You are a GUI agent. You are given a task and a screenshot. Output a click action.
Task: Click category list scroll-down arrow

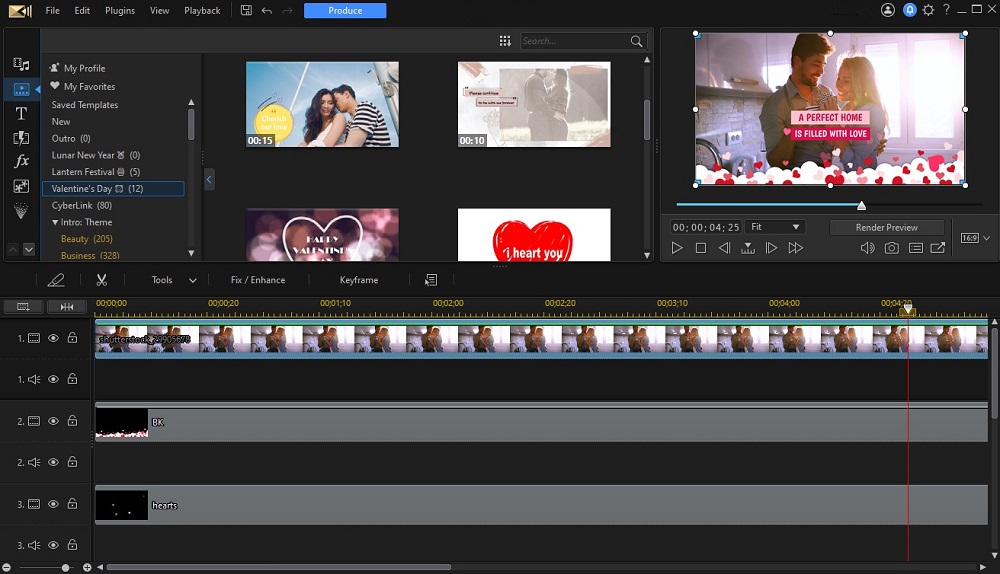pos(191,253)
